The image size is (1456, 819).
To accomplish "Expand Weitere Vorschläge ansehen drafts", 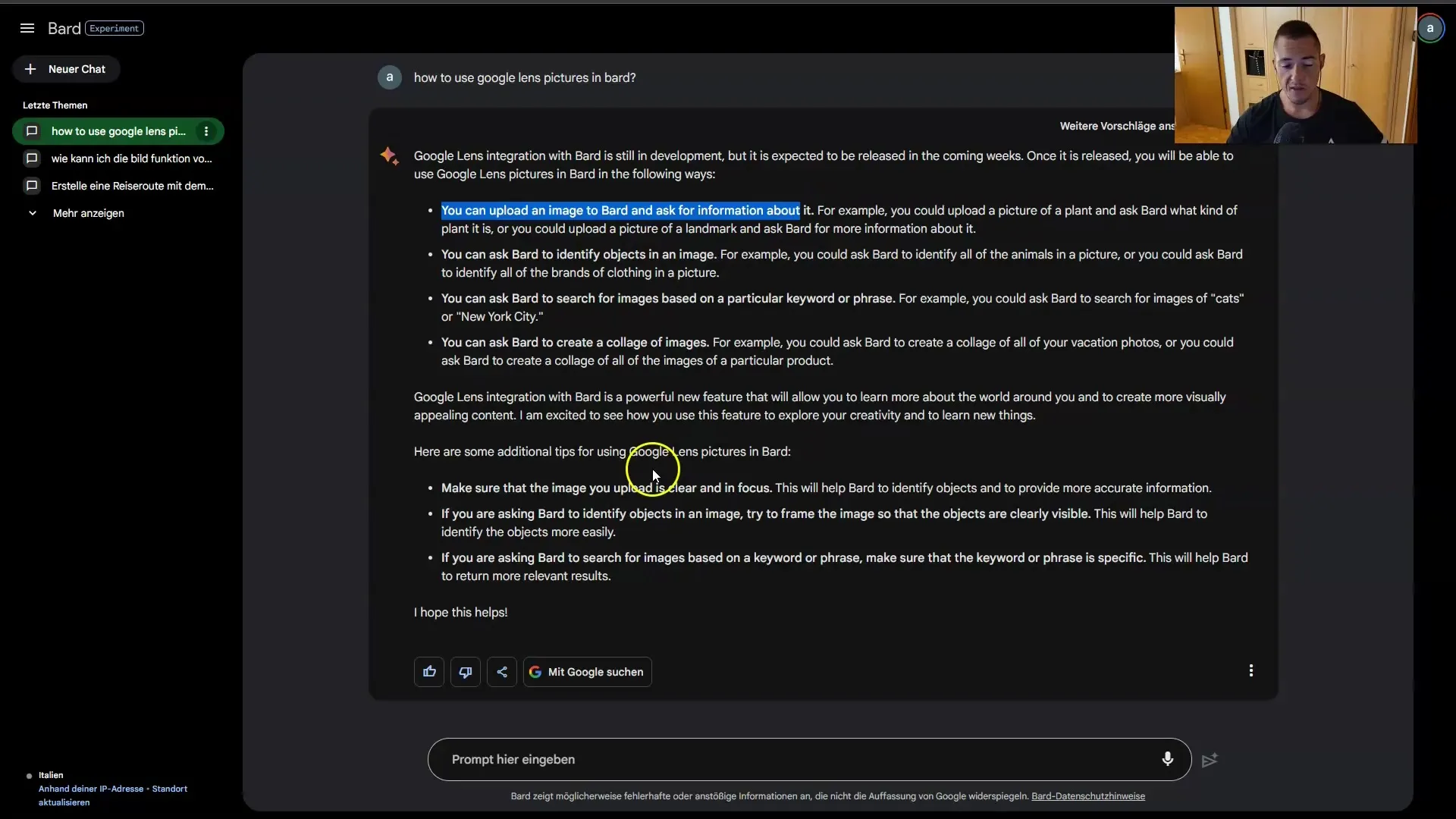I will pos(1116,126).
